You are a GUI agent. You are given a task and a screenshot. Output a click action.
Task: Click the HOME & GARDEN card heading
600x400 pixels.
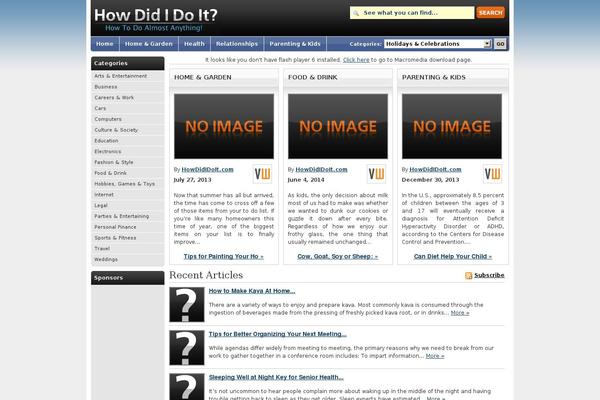203,77
